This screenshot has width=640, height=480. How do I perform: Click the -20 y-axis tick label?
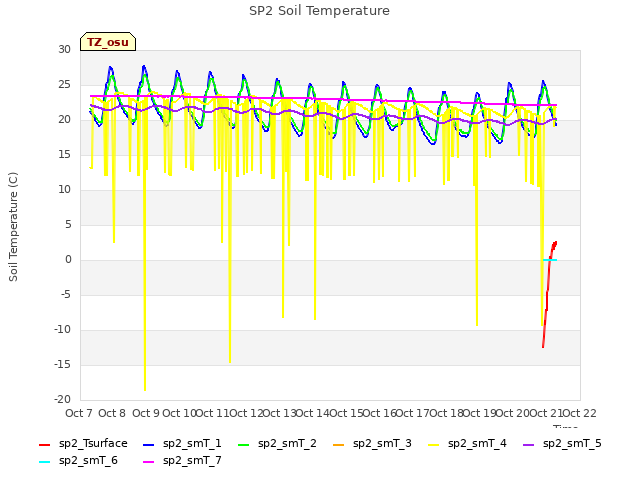pos(62,399)
